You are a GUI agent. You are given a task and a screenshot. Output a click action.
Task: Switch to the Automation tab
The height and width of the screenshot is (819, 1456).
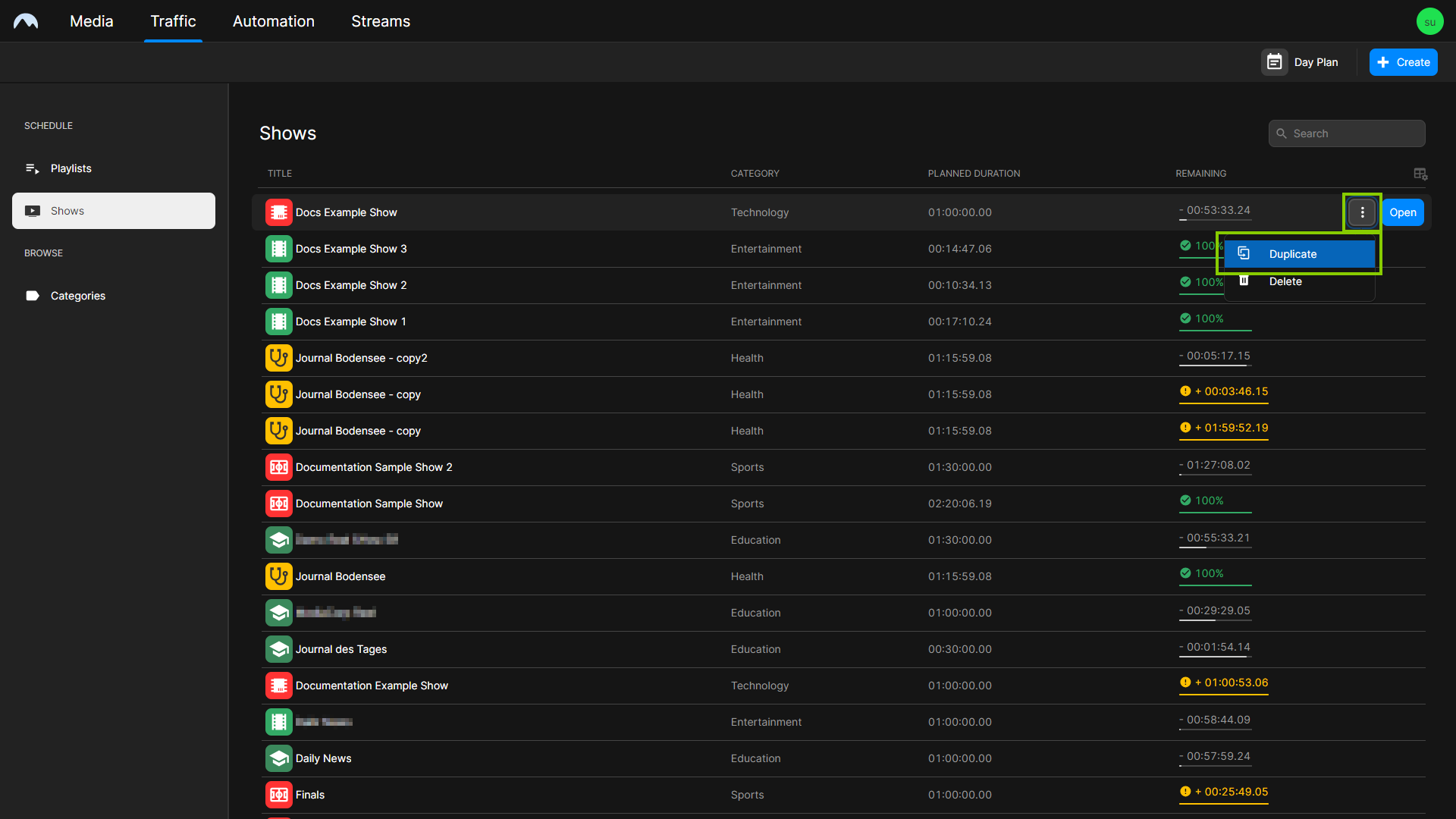[273, 21]
